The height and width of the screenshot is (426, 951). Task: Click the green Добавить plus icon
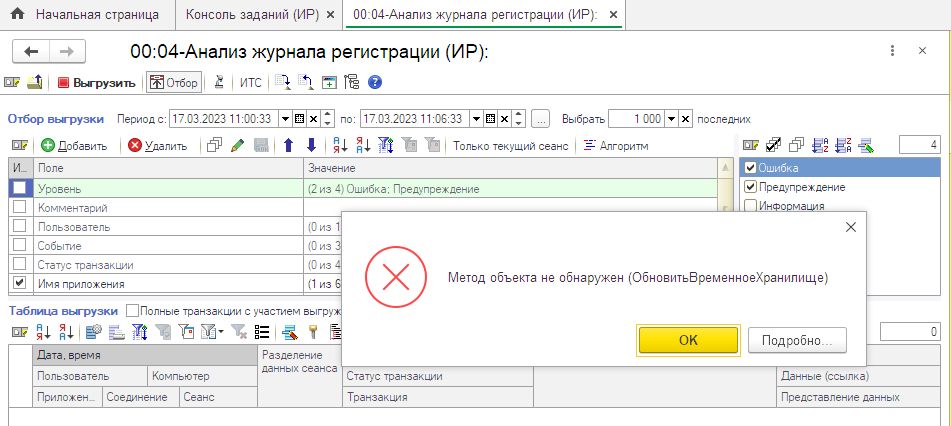click(x=47, y=146)
